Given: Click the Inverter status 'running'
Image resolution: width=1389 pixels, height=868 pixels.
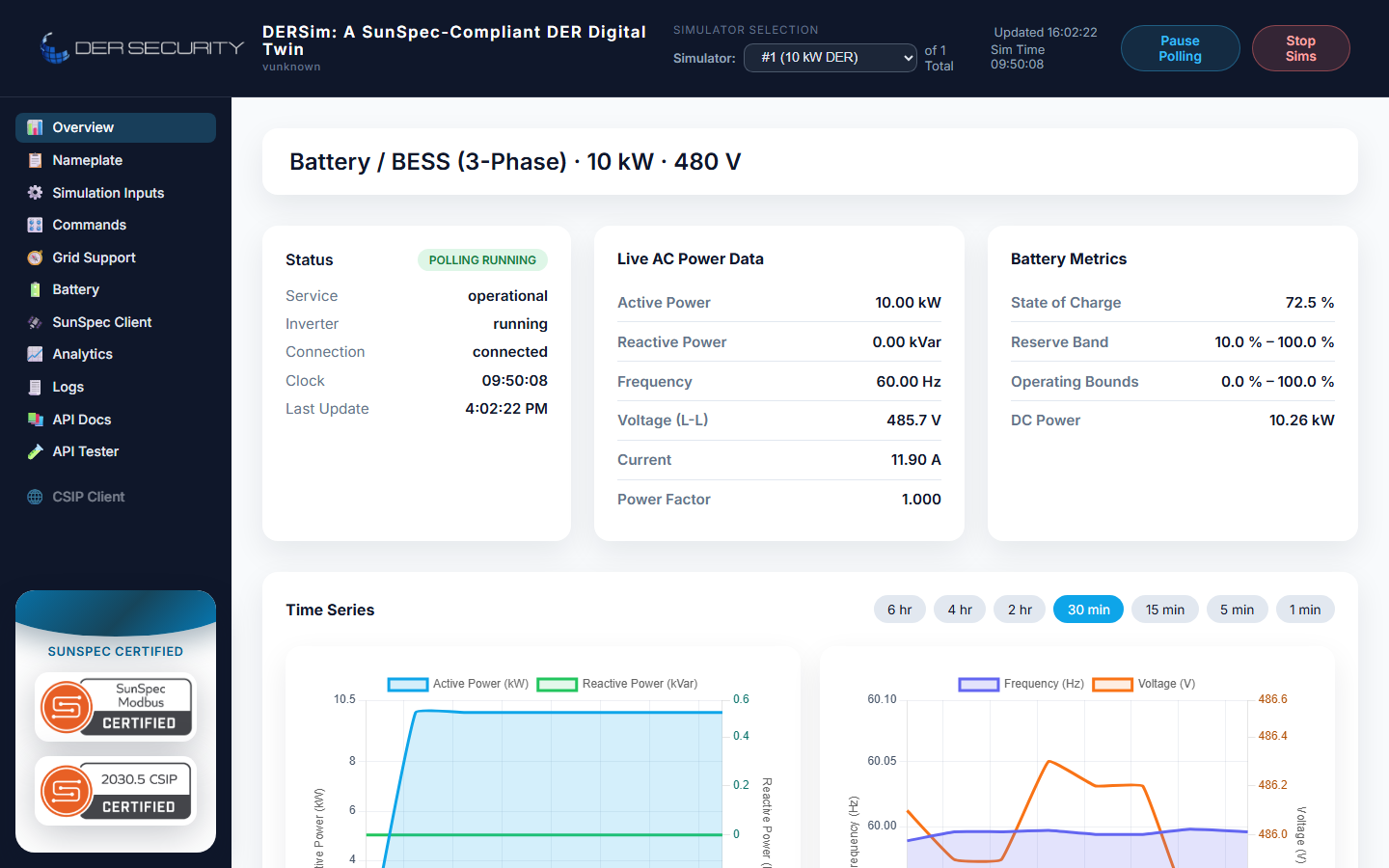Looking at the screenshot, I should 520,324.
